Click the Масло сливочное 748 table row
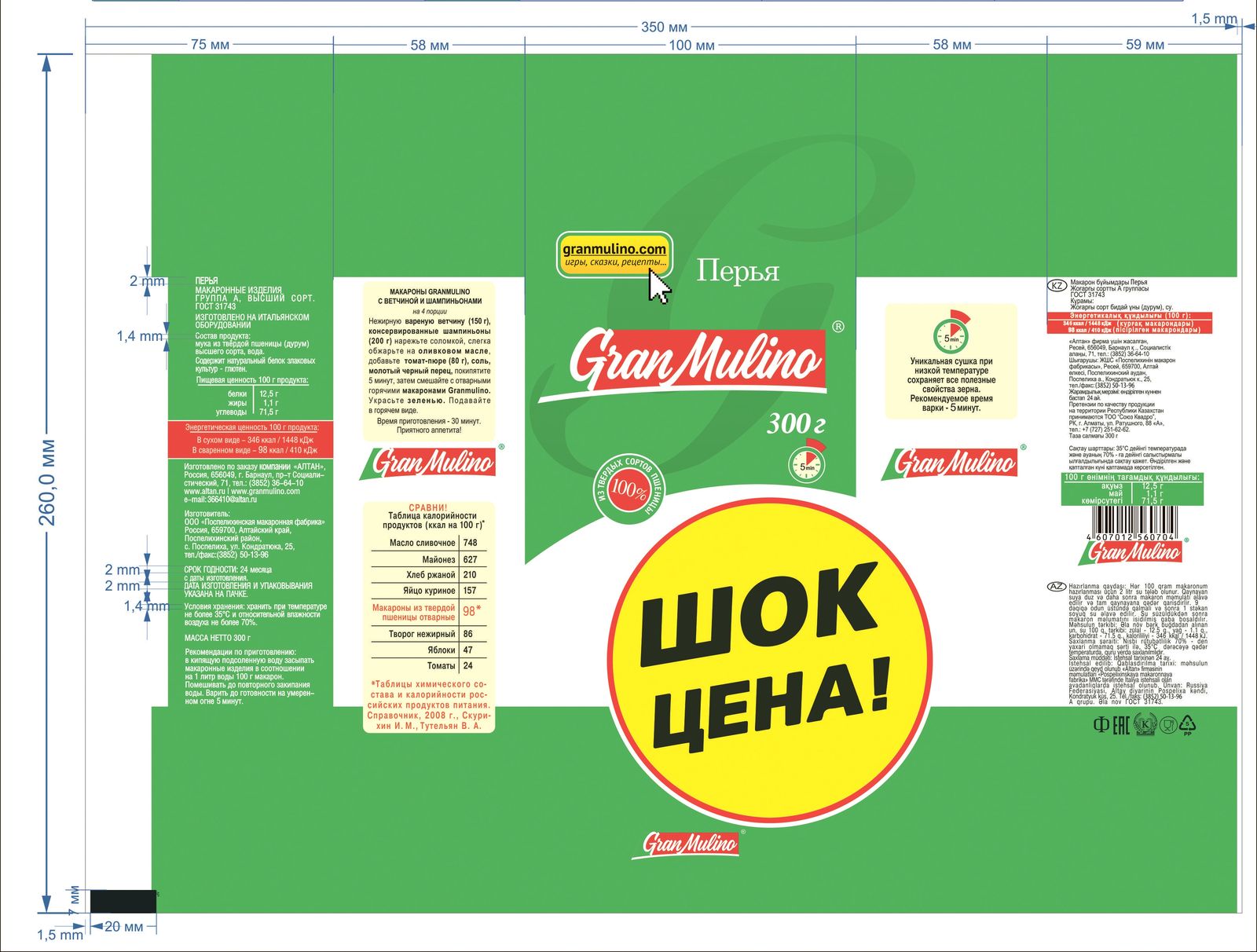Screen dimensions: 1257x952 tap(429, 543)
